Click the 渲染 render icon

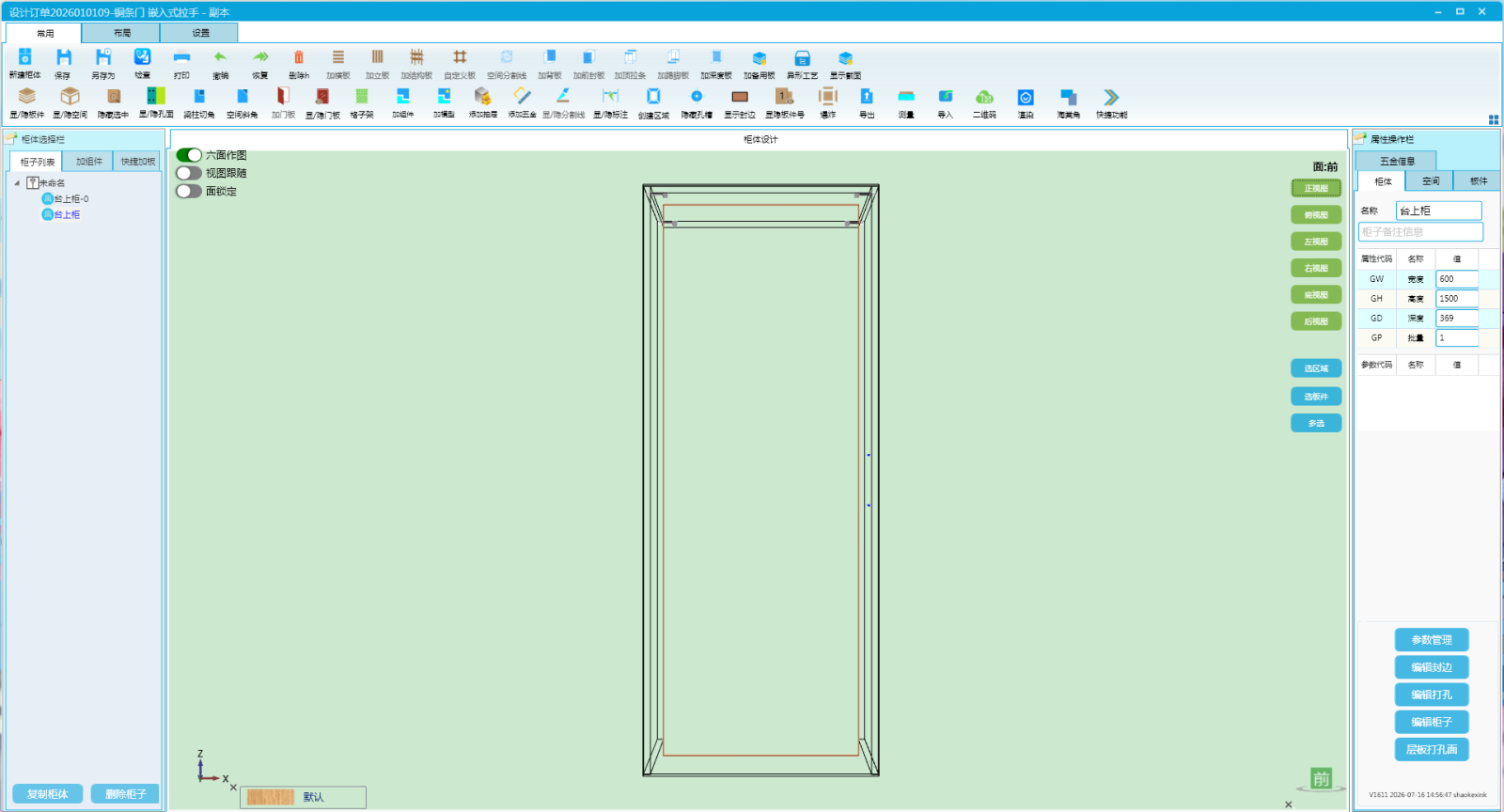coord(1026,96)
